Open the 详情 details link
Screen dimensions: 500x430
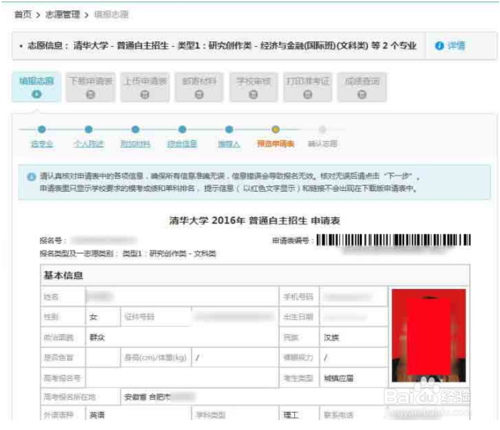456,46
